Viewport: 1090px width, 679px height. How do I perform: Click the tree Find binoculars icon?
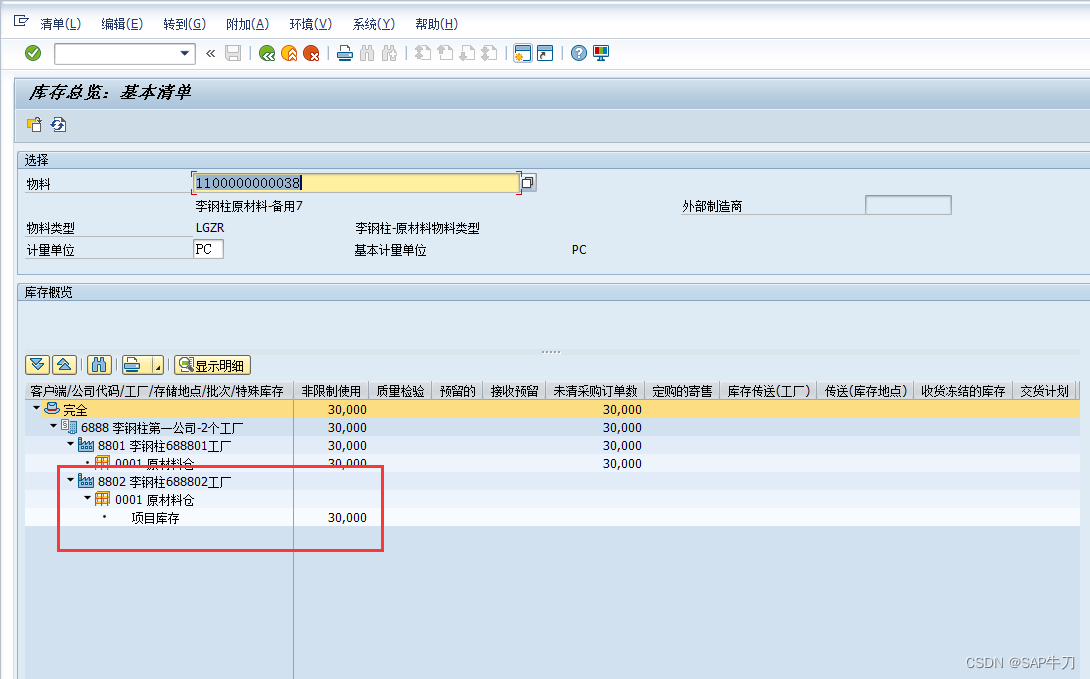(99, 365)
